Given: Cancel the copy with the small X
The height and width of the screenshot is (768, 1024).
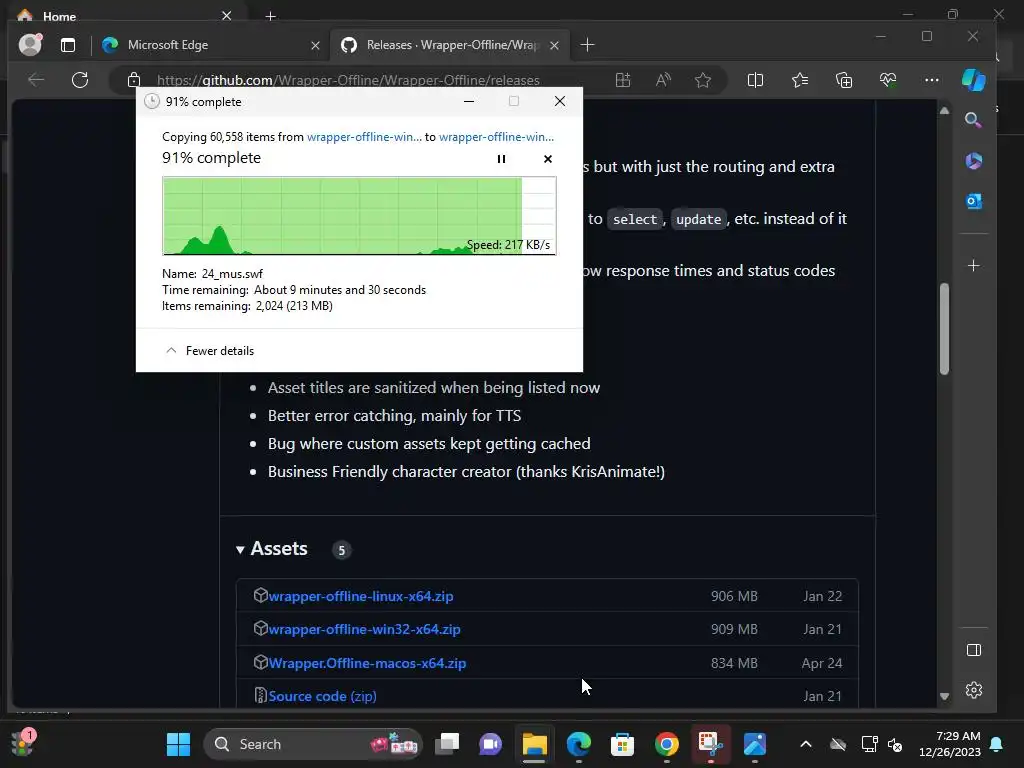Looking at the screenshot, I should coord(547,159).
